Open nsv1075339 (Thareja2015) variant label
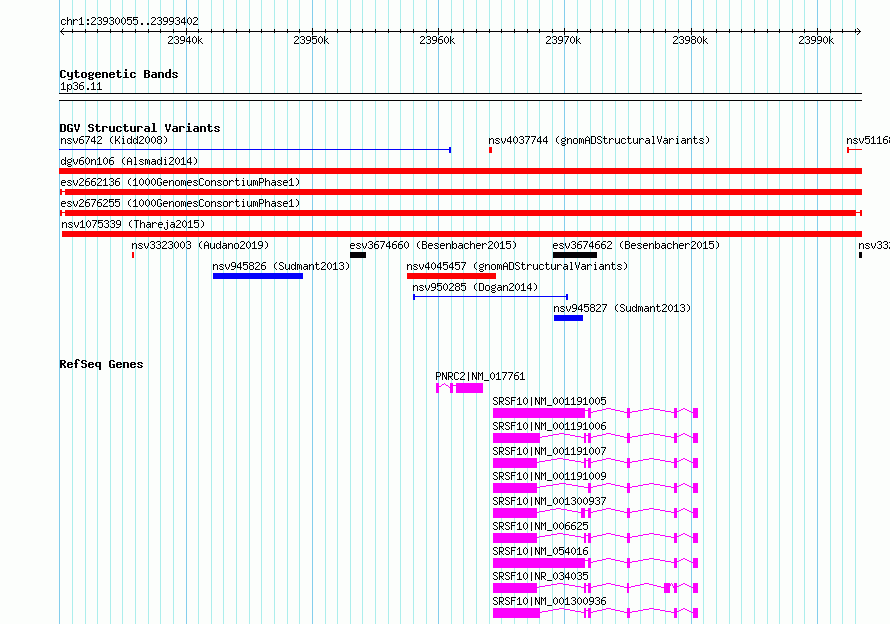The image size is (890, 624). 133,224
